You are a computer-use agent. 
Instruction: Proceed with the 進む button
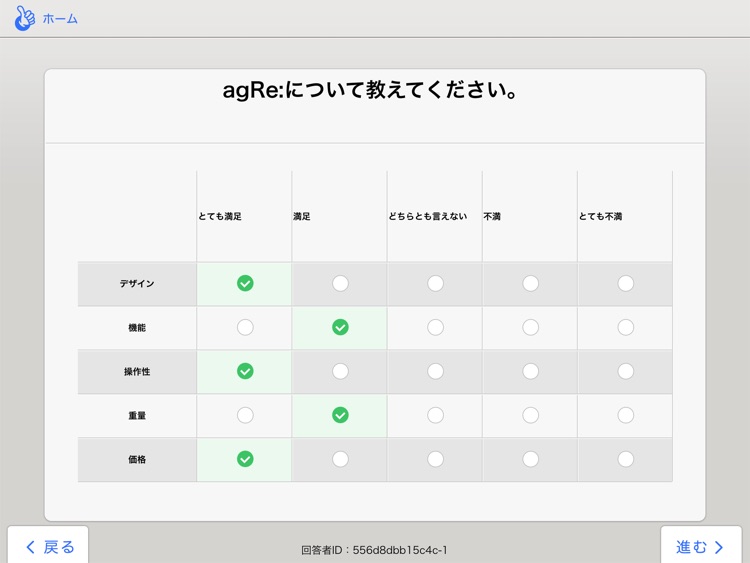click(x=700, y=546)
